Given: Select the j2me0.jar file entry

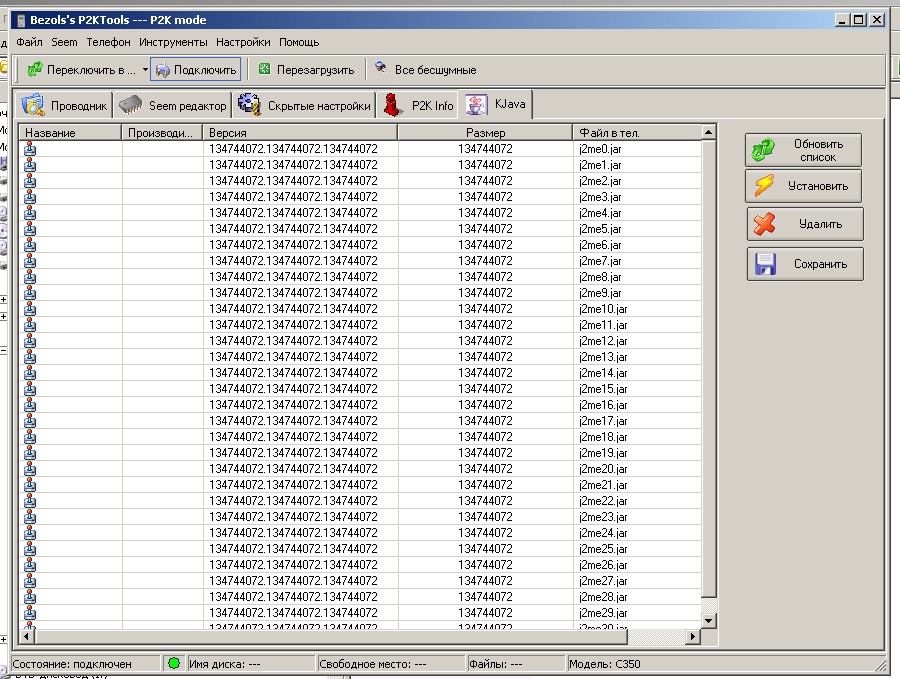Looking at the screenshot, I should click(x=600, y=149).
